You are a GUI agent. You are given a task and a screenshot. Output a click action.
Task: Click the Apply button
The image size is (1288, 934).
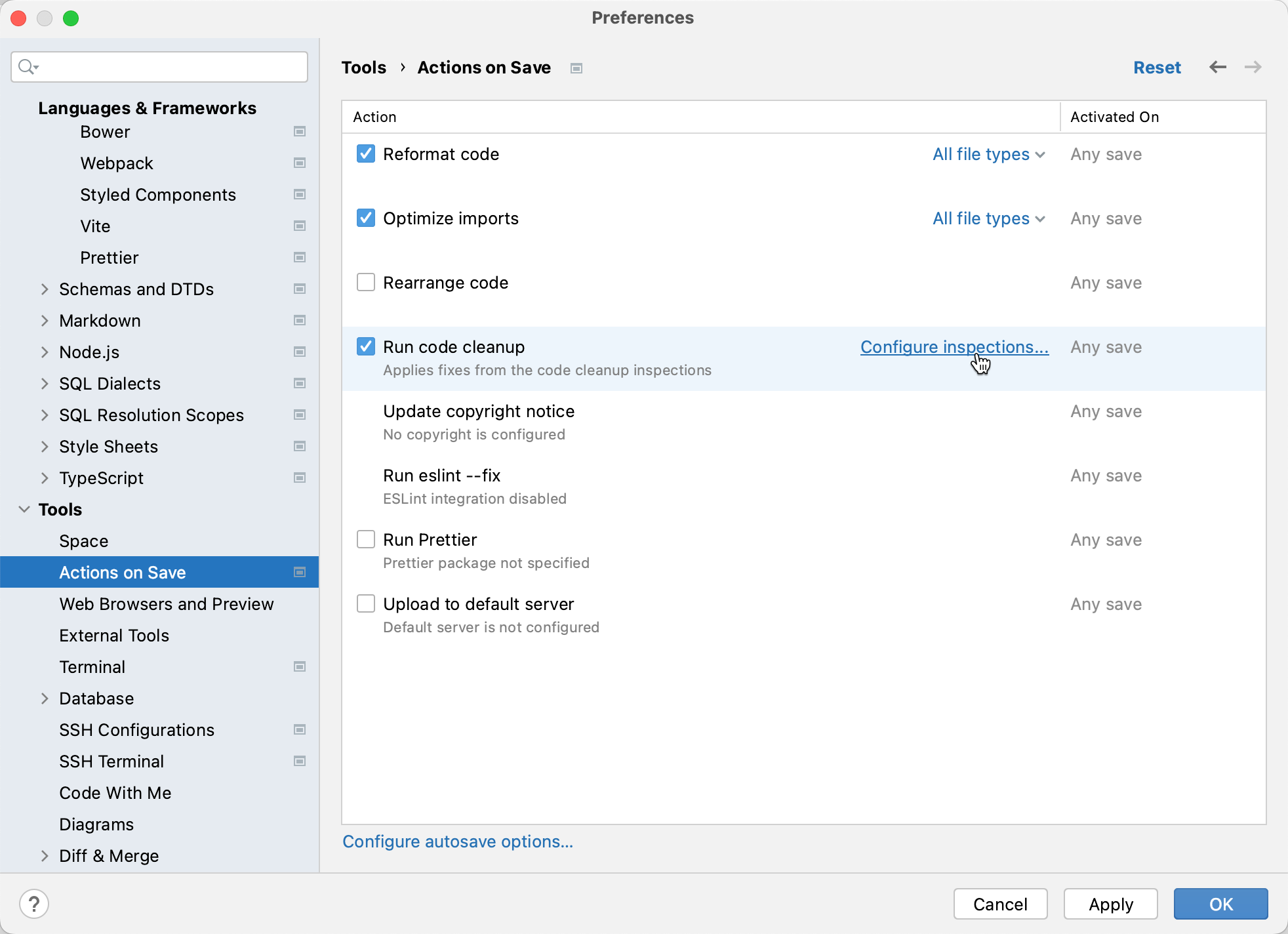click(1110, 904)
